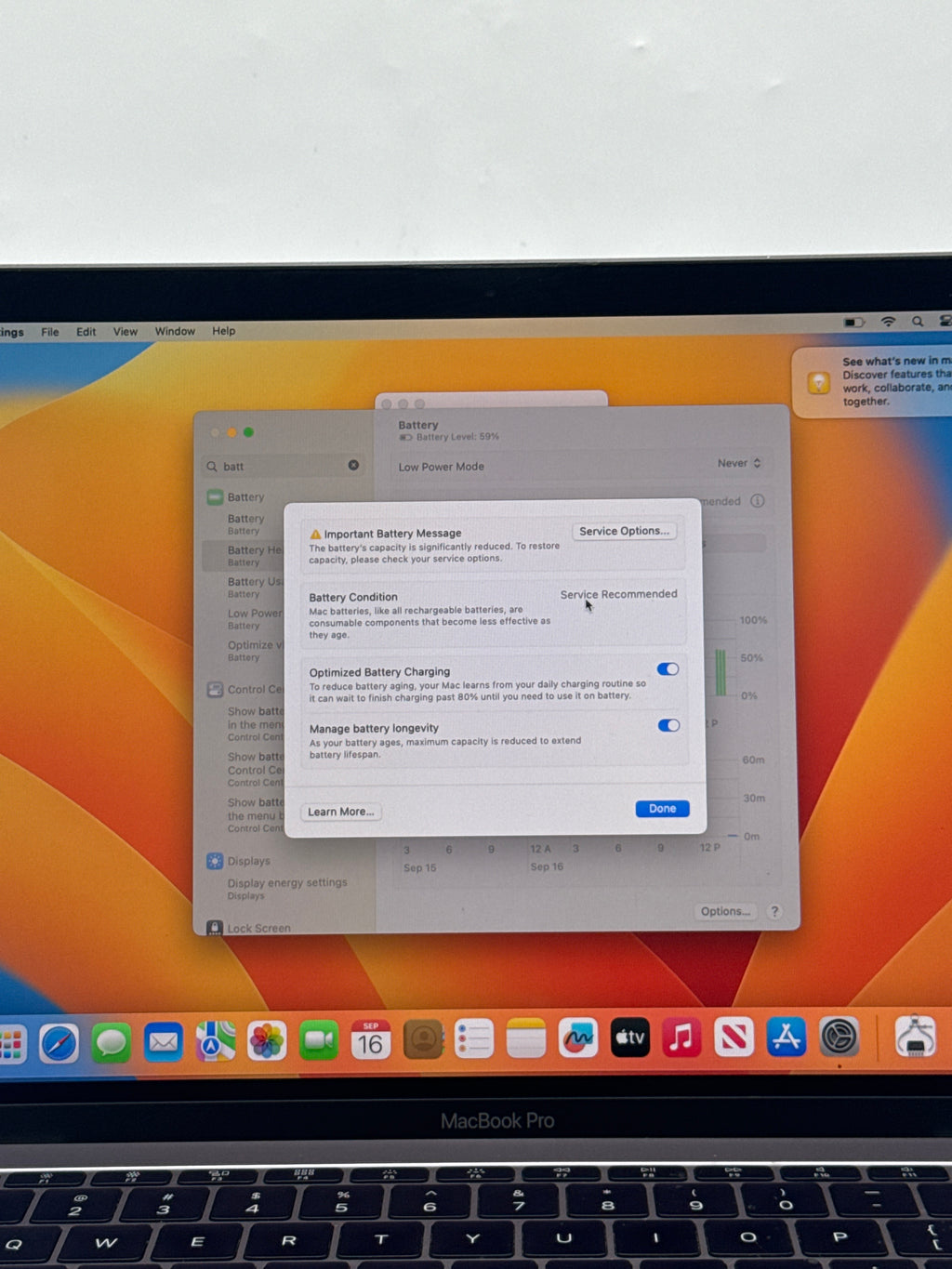Open Maps app in the Dock
Screen dimensions: 952x1269
pos(215,1042)
